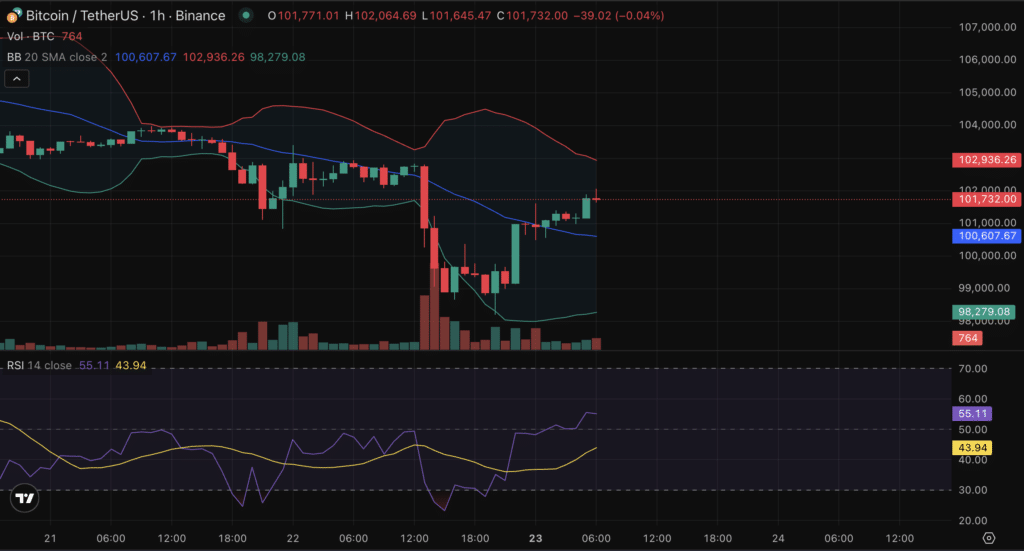Click the 107,000.00 price scale value
The image size is (1024, 551).
(987, 27)
